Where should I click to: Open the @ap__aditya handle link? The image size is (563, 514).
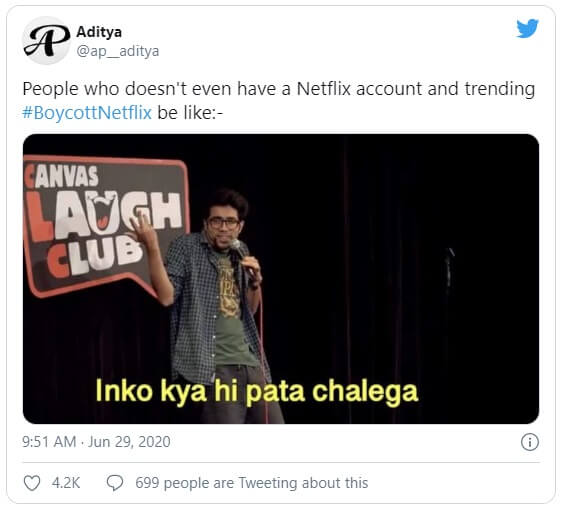tap(117, 51)
